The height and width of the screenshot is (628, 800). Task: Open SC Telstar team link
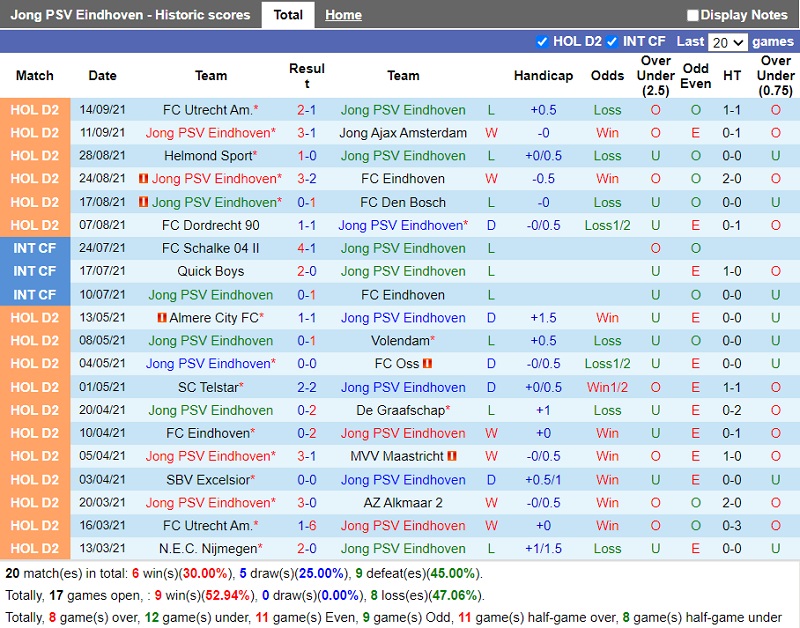coord(211,387)
